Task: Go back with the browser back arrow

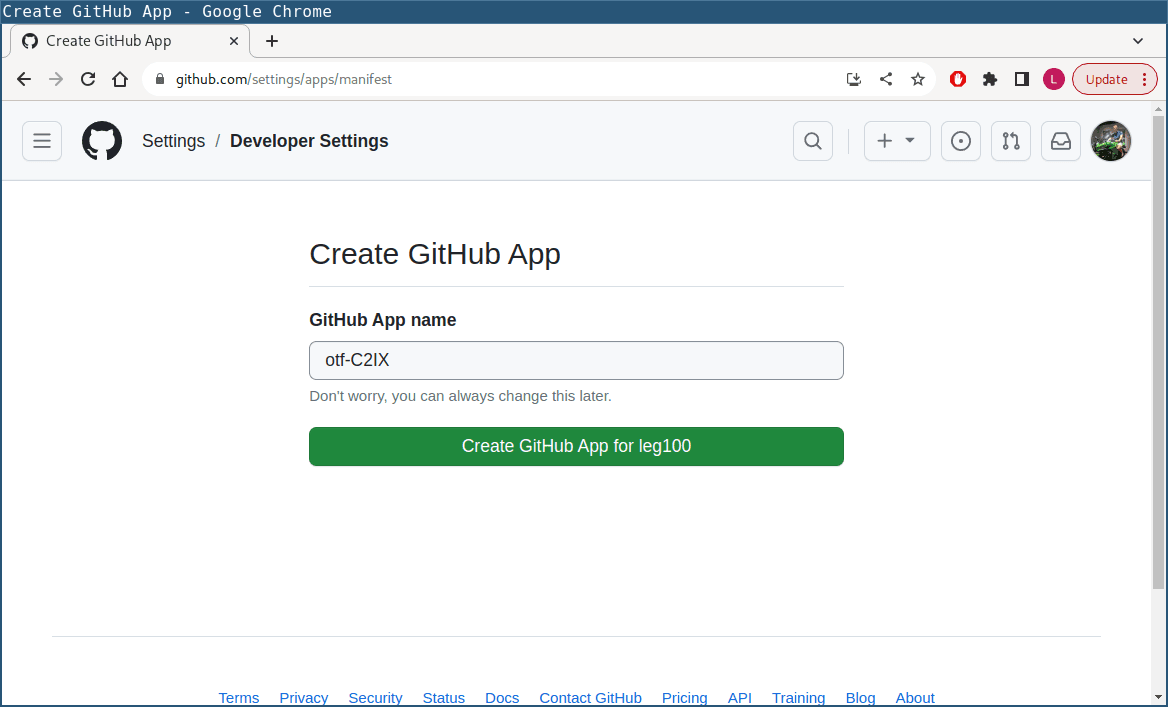Action: click(x=24, y=79)
